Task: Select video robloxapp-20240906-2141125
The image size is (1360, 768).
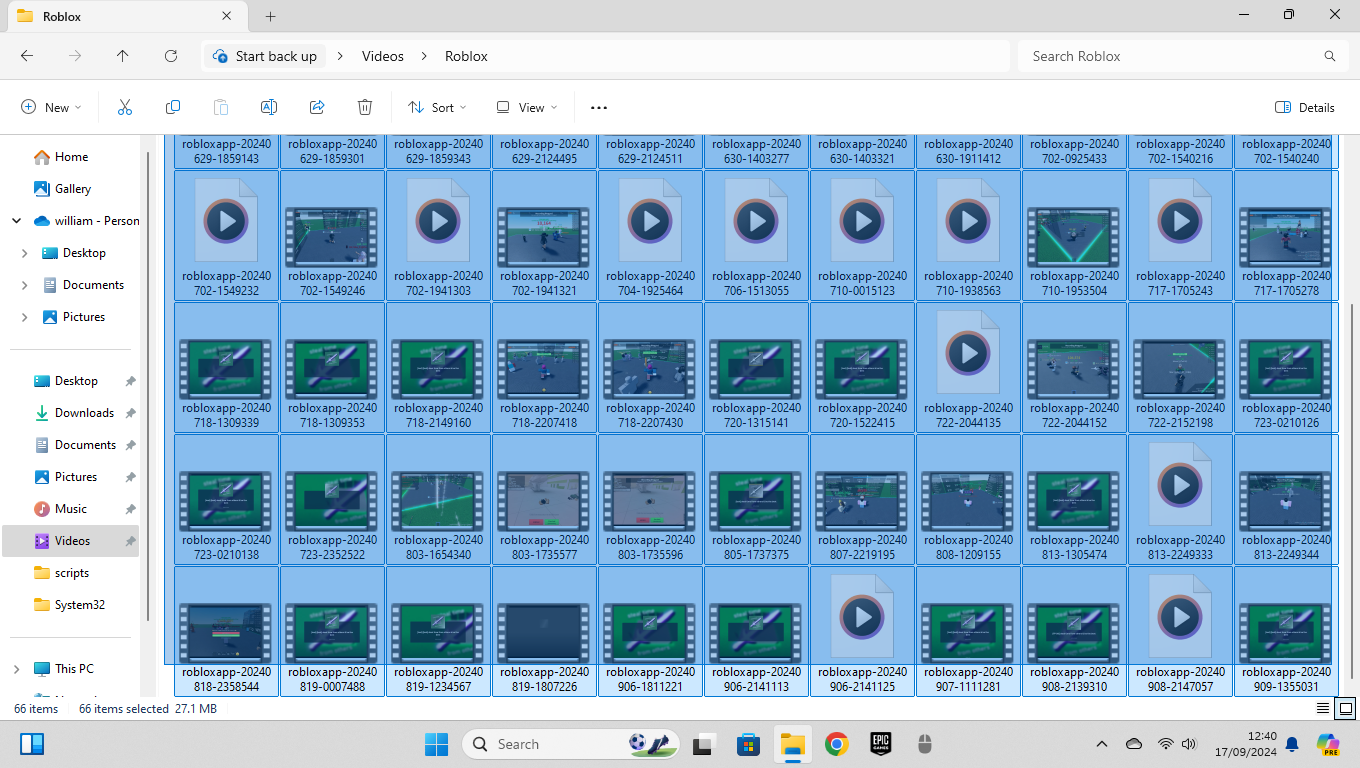Action: coord(862,631)
